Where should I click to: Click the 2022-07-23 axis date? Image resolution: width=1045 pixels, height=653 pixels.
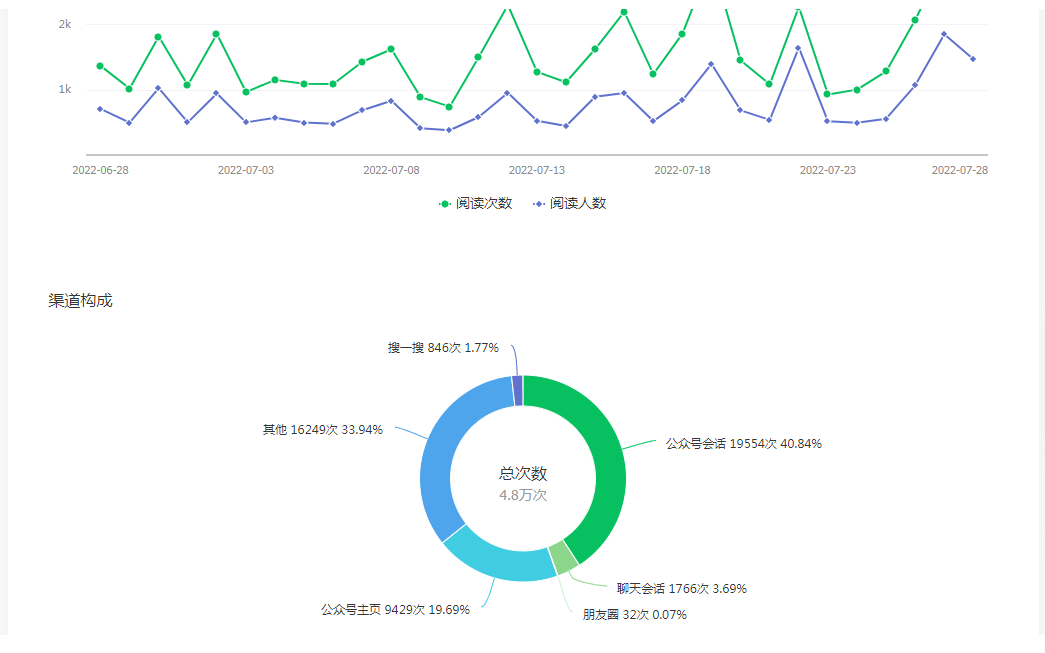click(x=828, y=170)
